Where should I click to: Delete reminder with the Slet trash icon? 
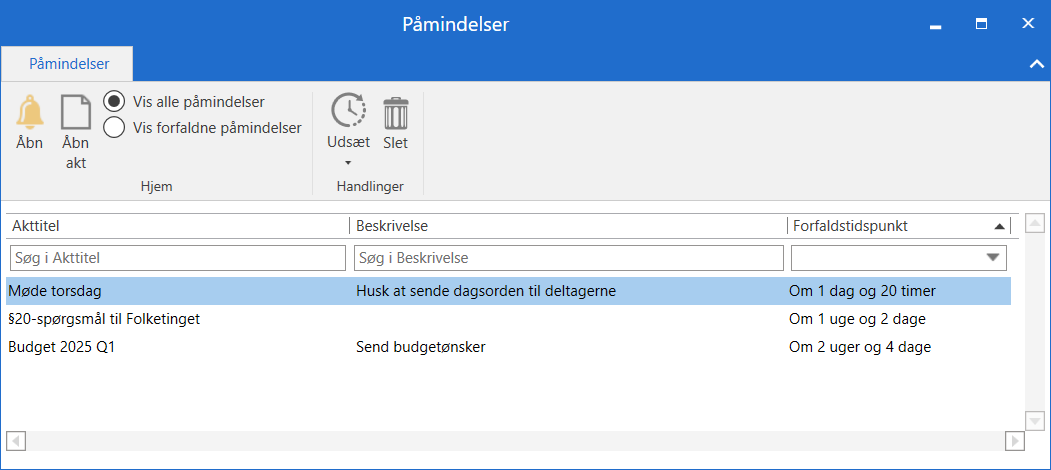click(x=396, y=113)
